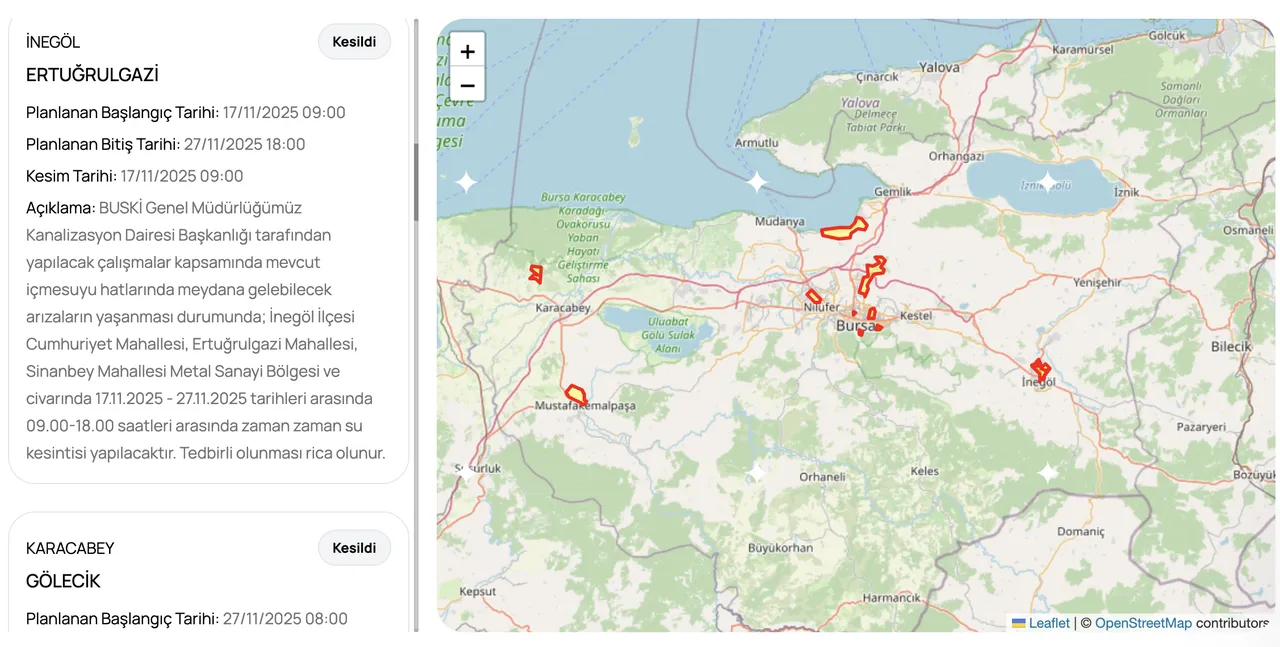The image size is (1280, 647).
Task: Click the Kesildi badge on Gölecik card
Action: point(354,548)
